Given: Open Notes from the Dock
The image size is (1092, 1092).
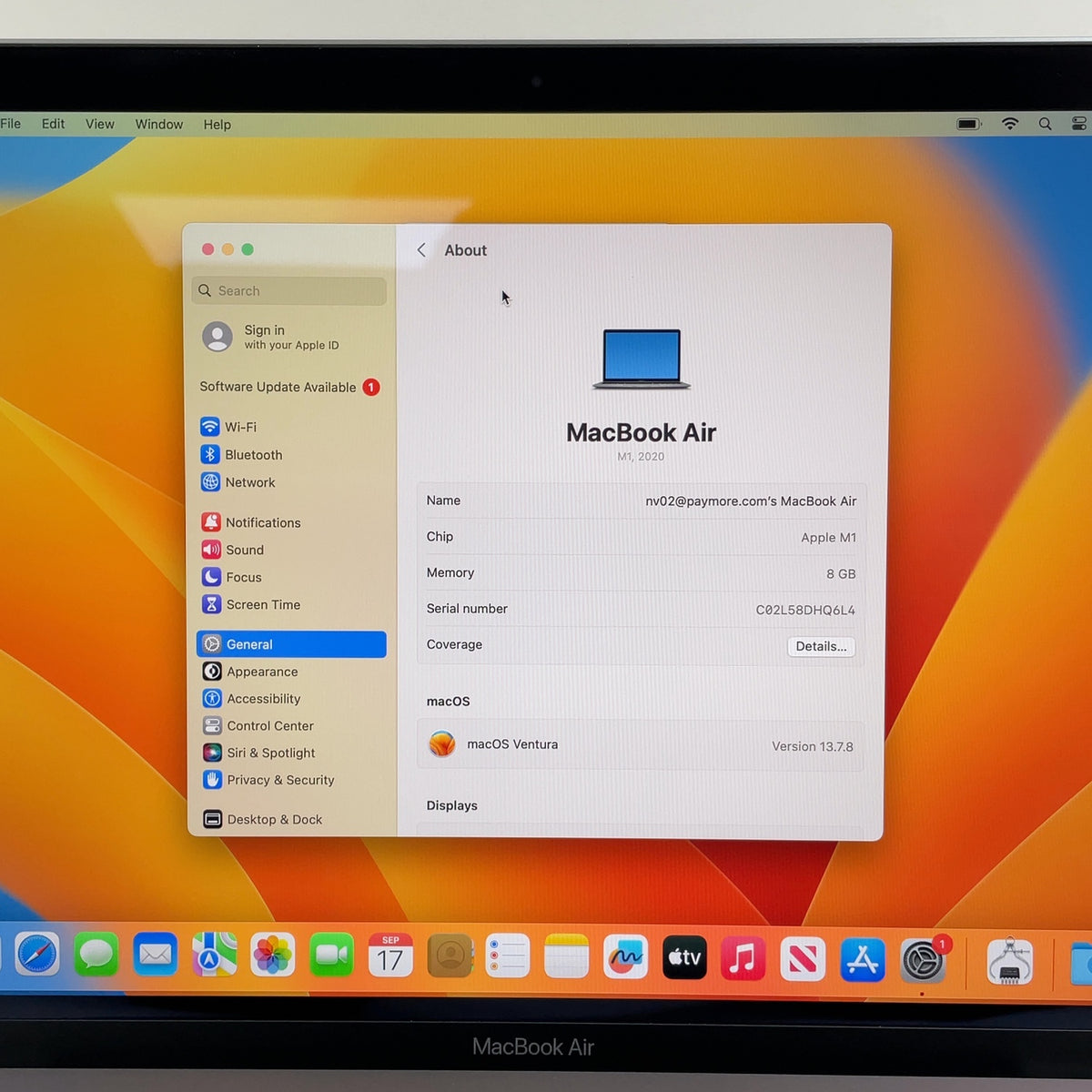Looking at the screenshot, I should (x=567, y=956).
